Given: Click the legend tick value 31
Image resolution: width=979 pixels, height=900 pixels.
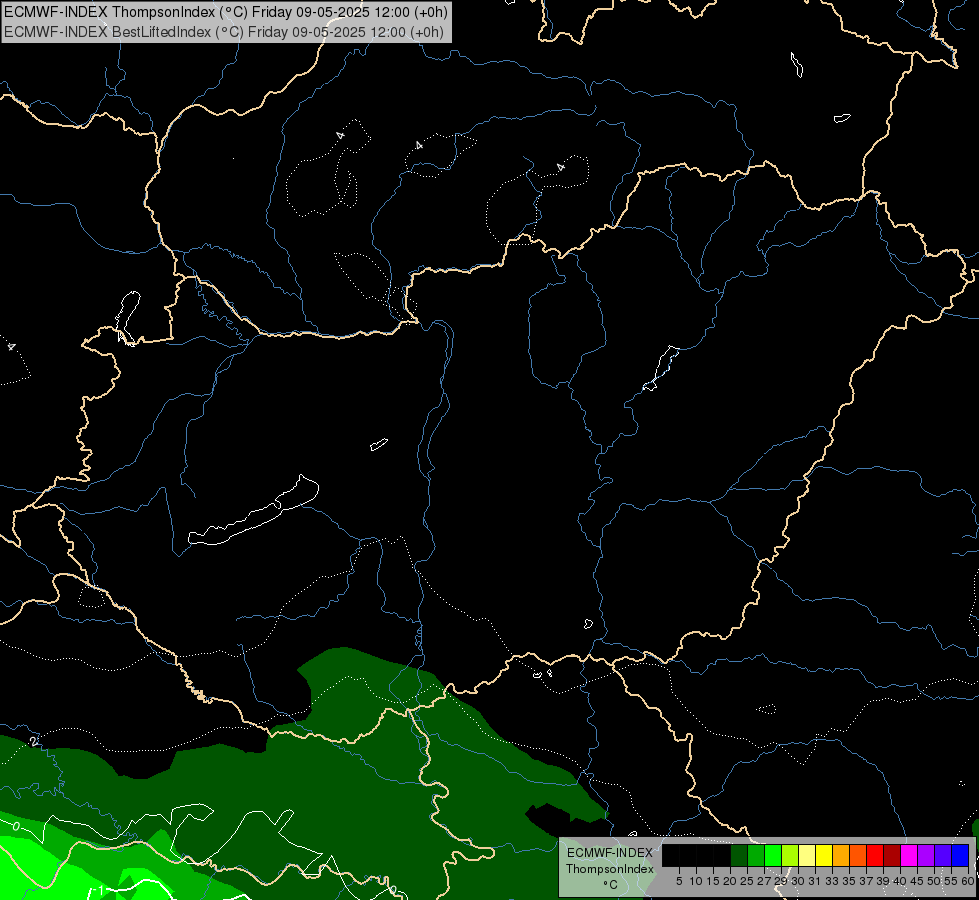Looking at the screenshot, I should point(815,881).
